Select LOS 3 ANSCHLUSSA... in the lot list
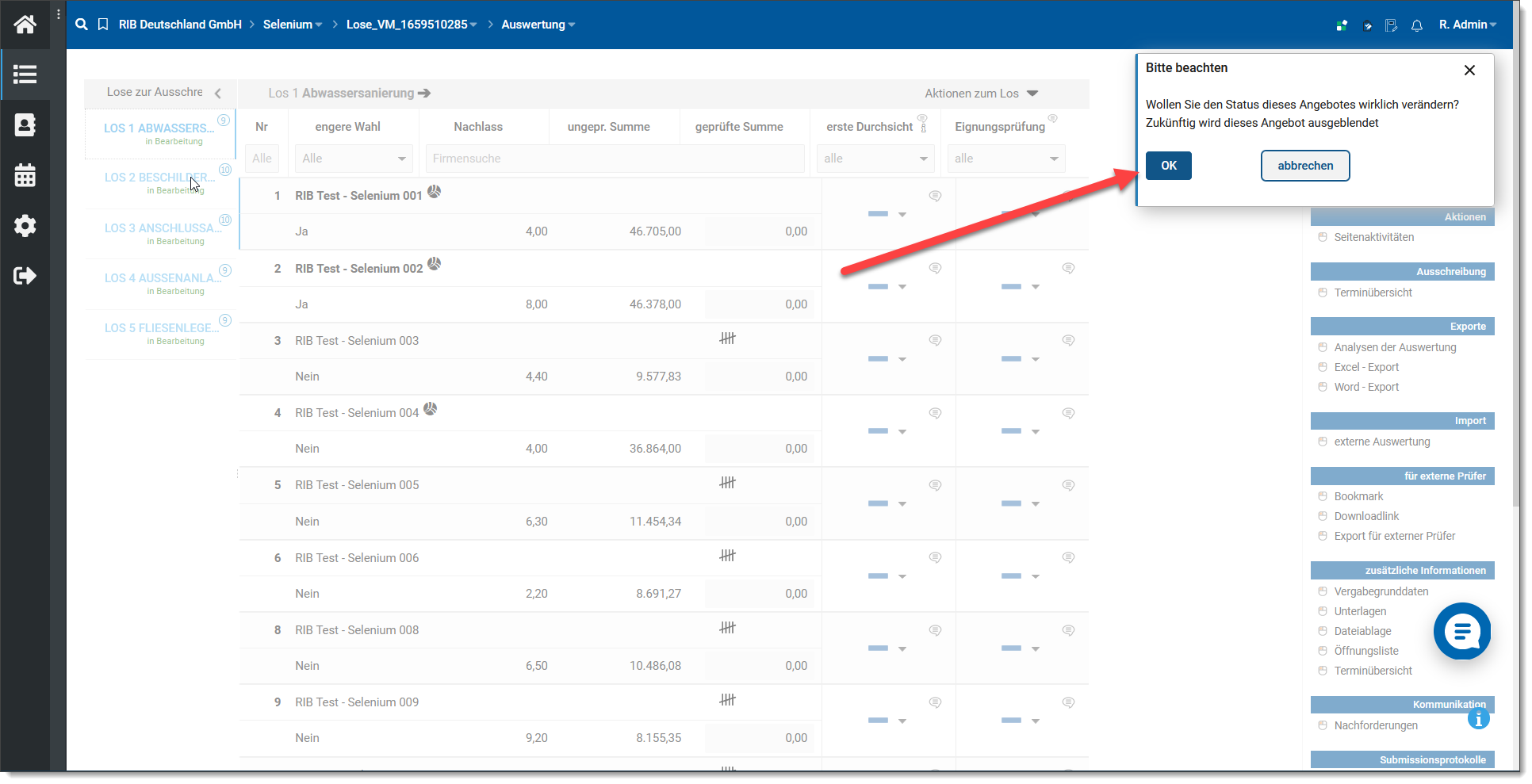The height and width of the screenshot is (784, 1532). point(160,228)
